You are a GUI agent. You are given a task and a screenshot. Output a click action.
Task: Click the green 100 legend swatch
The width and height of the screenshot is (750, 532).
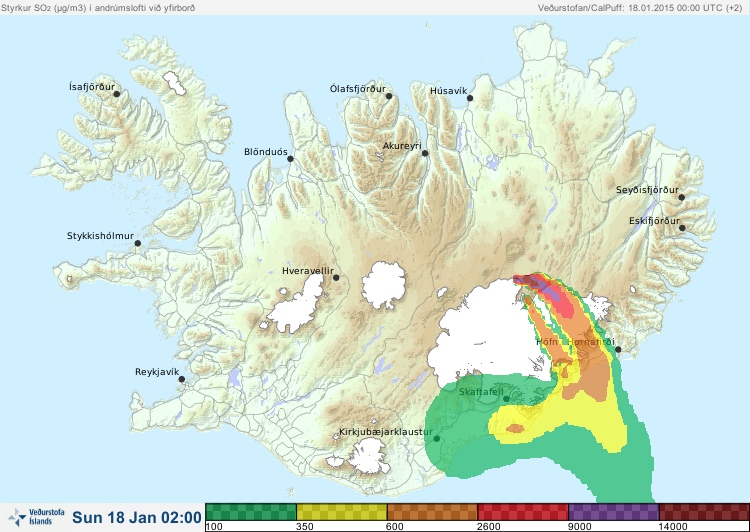pyautogui.click(x=251, y=512)
